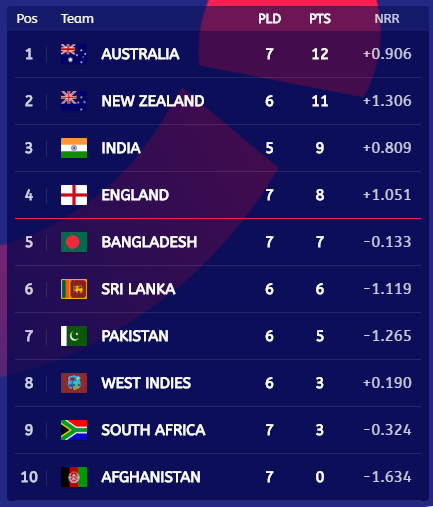
Task: Open the AFGHANISTAN team name
Action: coord(151,477)
